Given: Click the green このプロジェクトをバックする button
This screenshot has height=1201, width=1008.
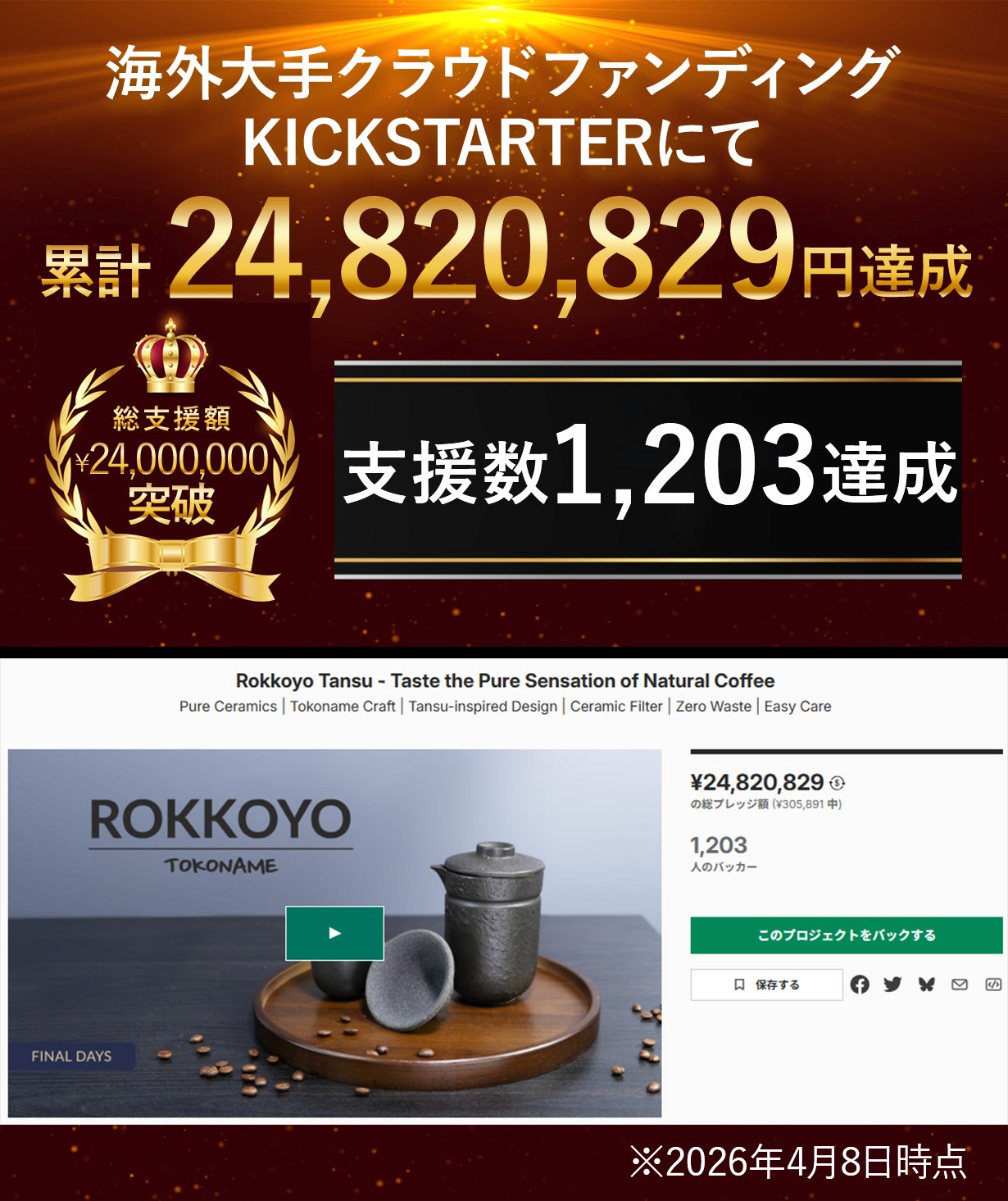Looking at the screenshot, I should pyautogui.click(x=847, y=935).
